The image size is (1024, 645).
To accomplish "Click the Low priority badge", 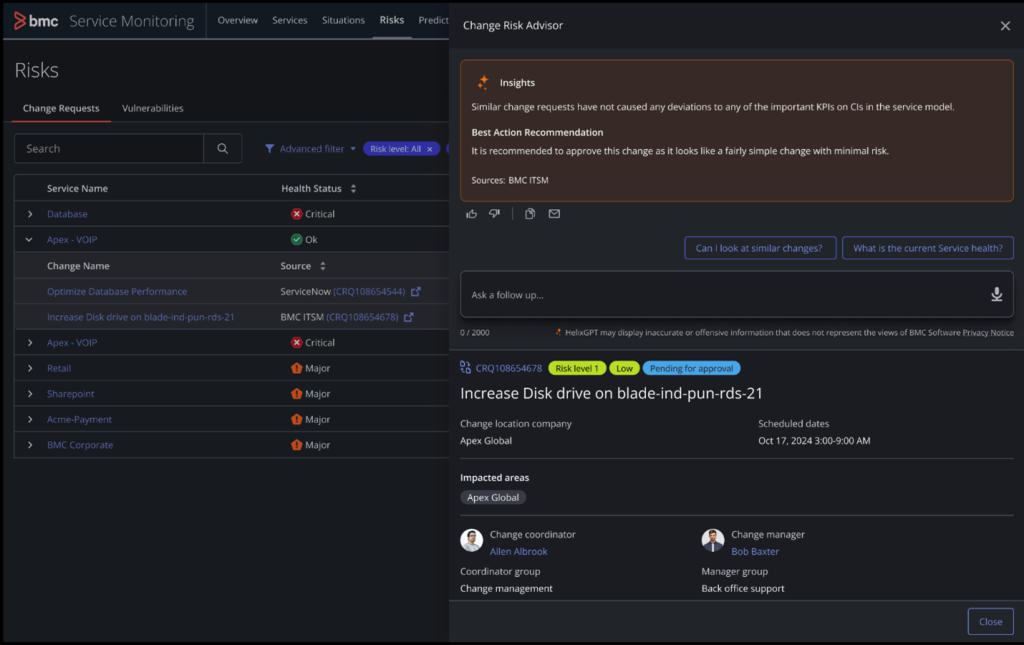I will pyautogui.click(x=624, y=368).
